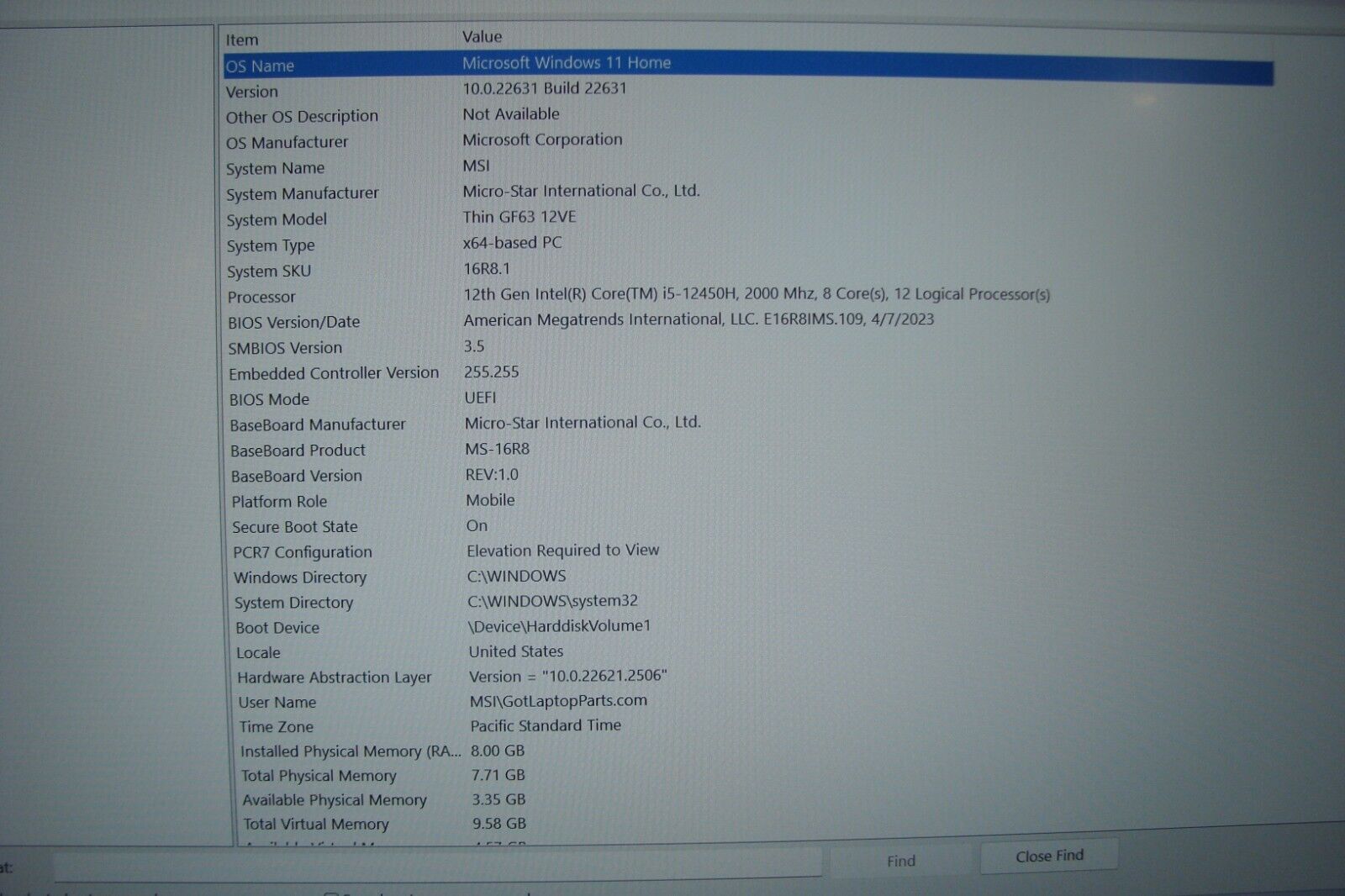Screen dimensions: 1345x896
Task: Click the 12th Gen Intel Core i5-12450H value
Action: click(x=757, y=294)
